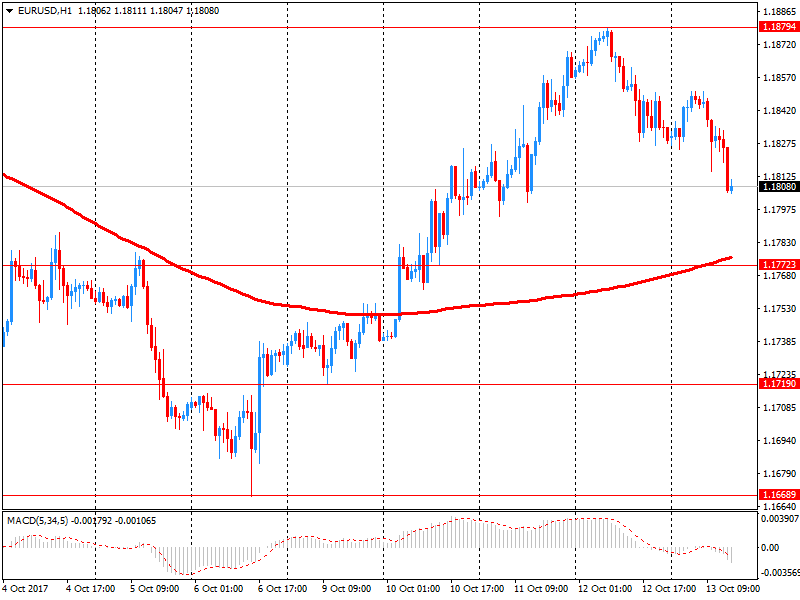Image resolution: width=800 pixels, height=600 pixels.
Task: Click the MACD(5,34,5) indicator label
Action: pyautogui.click(x=38, y=521)
